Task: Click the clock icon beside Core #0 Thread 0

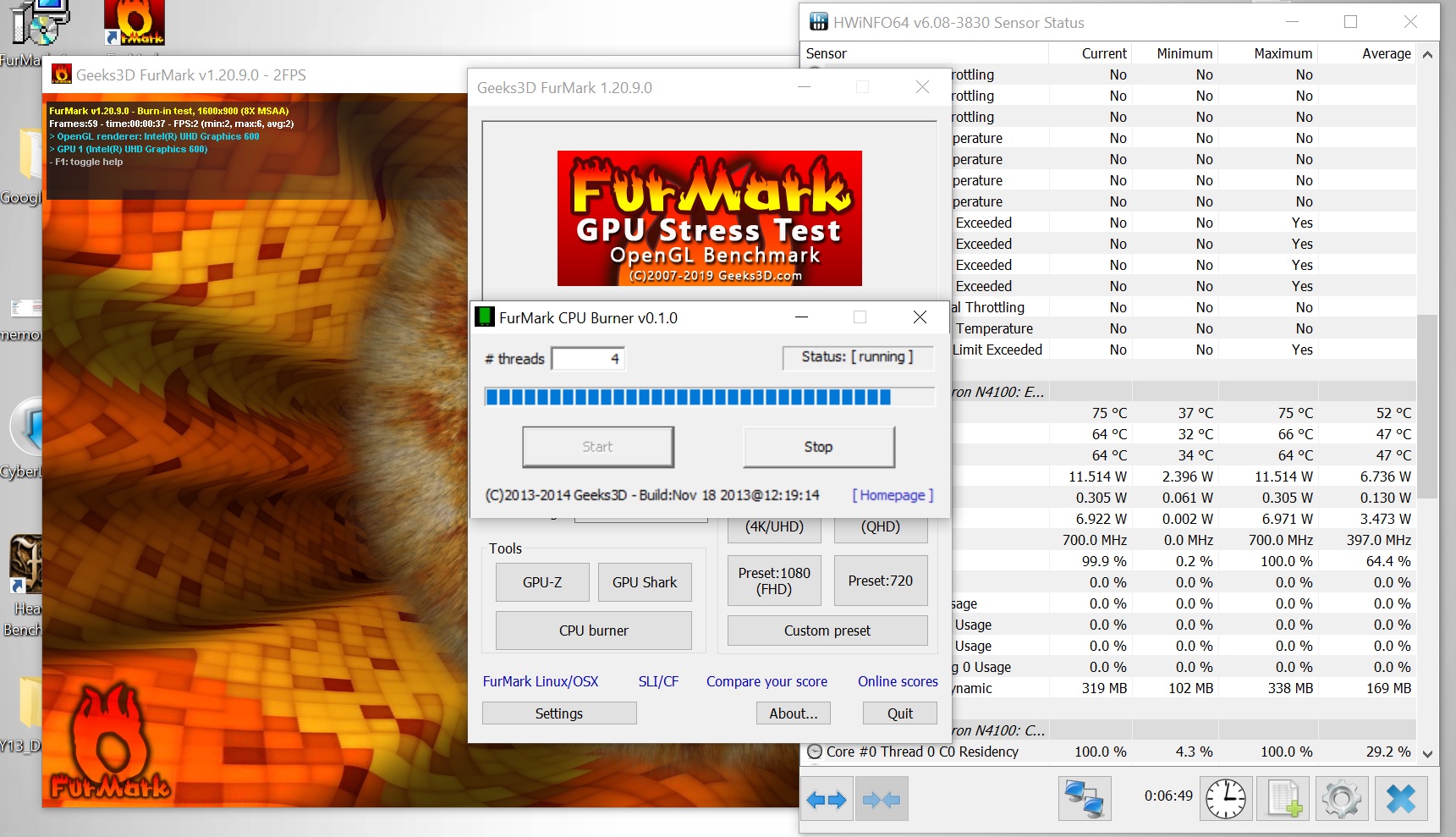Action: click(815, 752)
